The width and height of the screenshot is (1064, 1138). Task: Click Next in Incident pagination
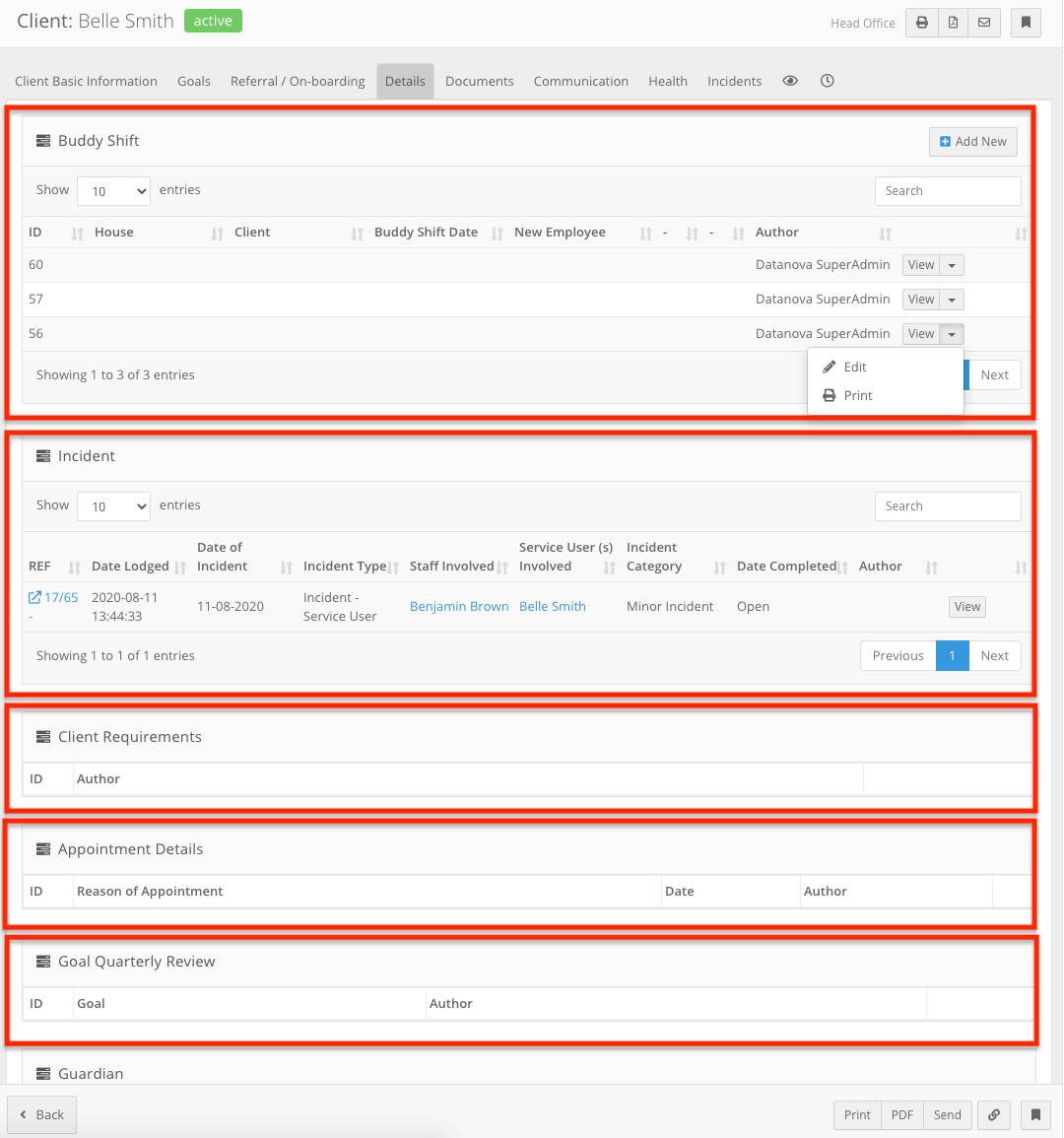[x=994, y=656]
